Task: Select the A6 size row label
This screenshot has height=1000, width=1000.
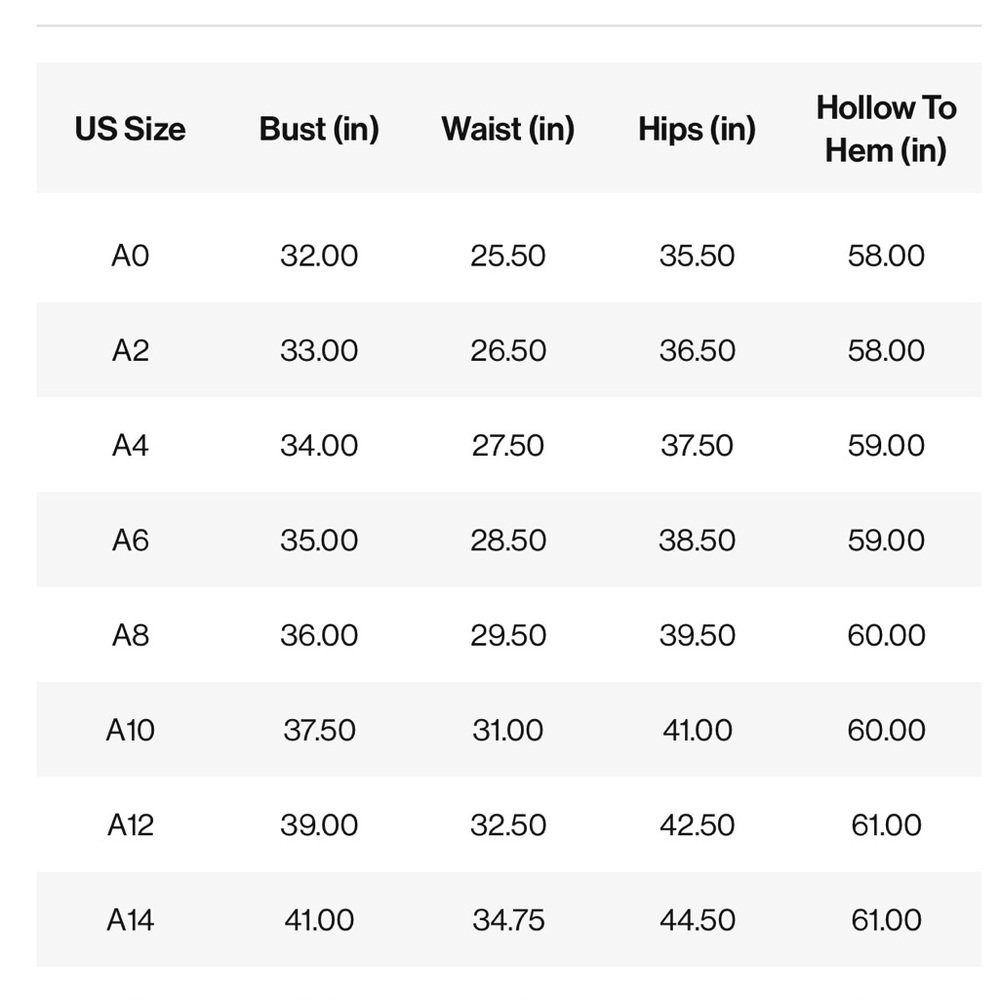Action: click(130, 540)
